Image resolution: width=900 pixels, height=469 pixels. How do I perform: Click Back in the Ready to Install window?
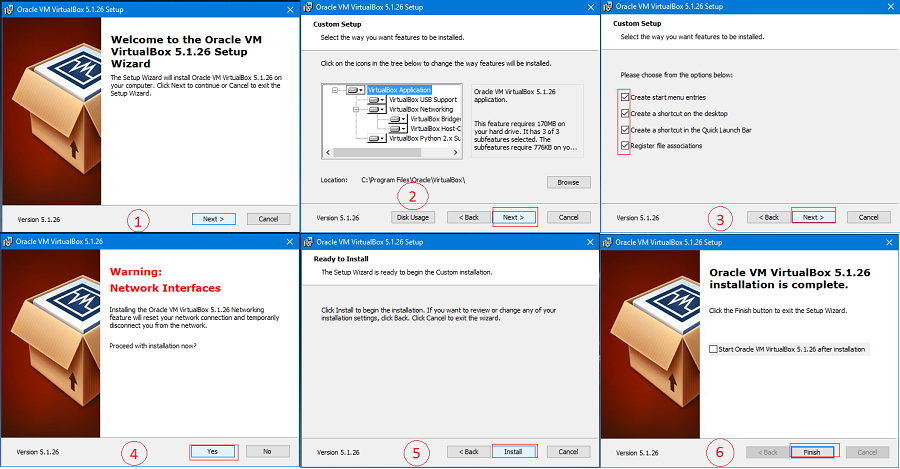coord(469,452)
